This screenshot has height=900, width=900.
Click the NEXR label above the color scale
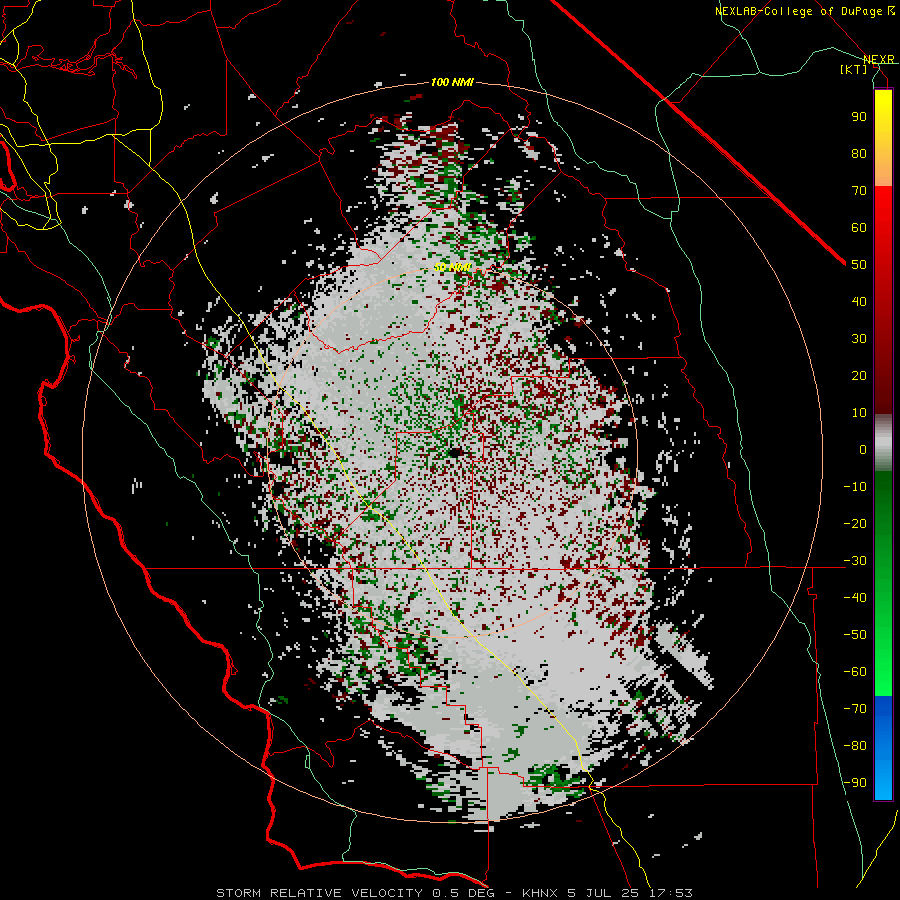tap(879, 59)
